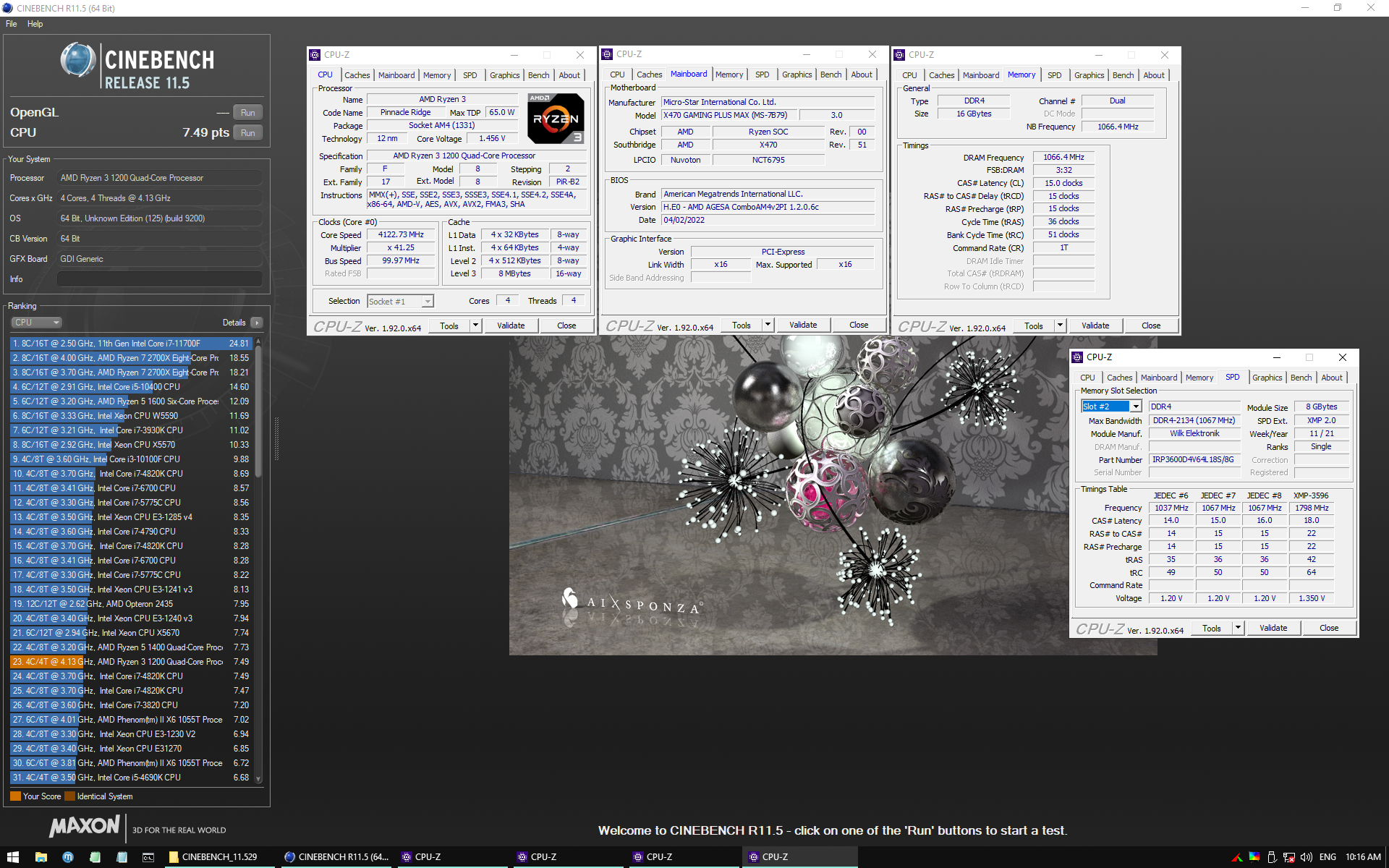Run the CPU benchmark
The height and width of the screenshot is (868, 1389).
pos(248,133)
